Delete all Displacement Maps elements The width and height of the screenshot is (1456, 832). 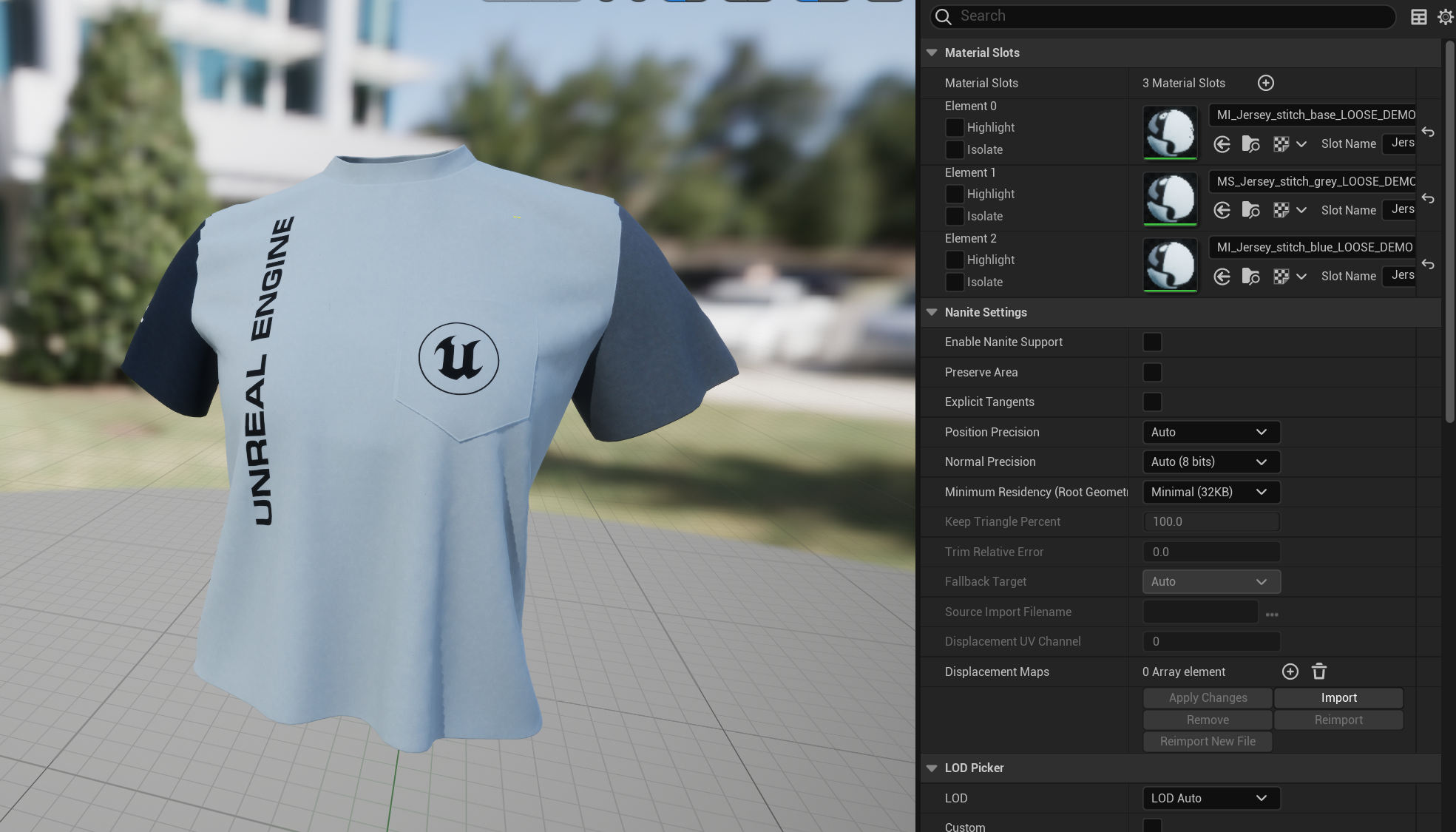pos(1319,672)
